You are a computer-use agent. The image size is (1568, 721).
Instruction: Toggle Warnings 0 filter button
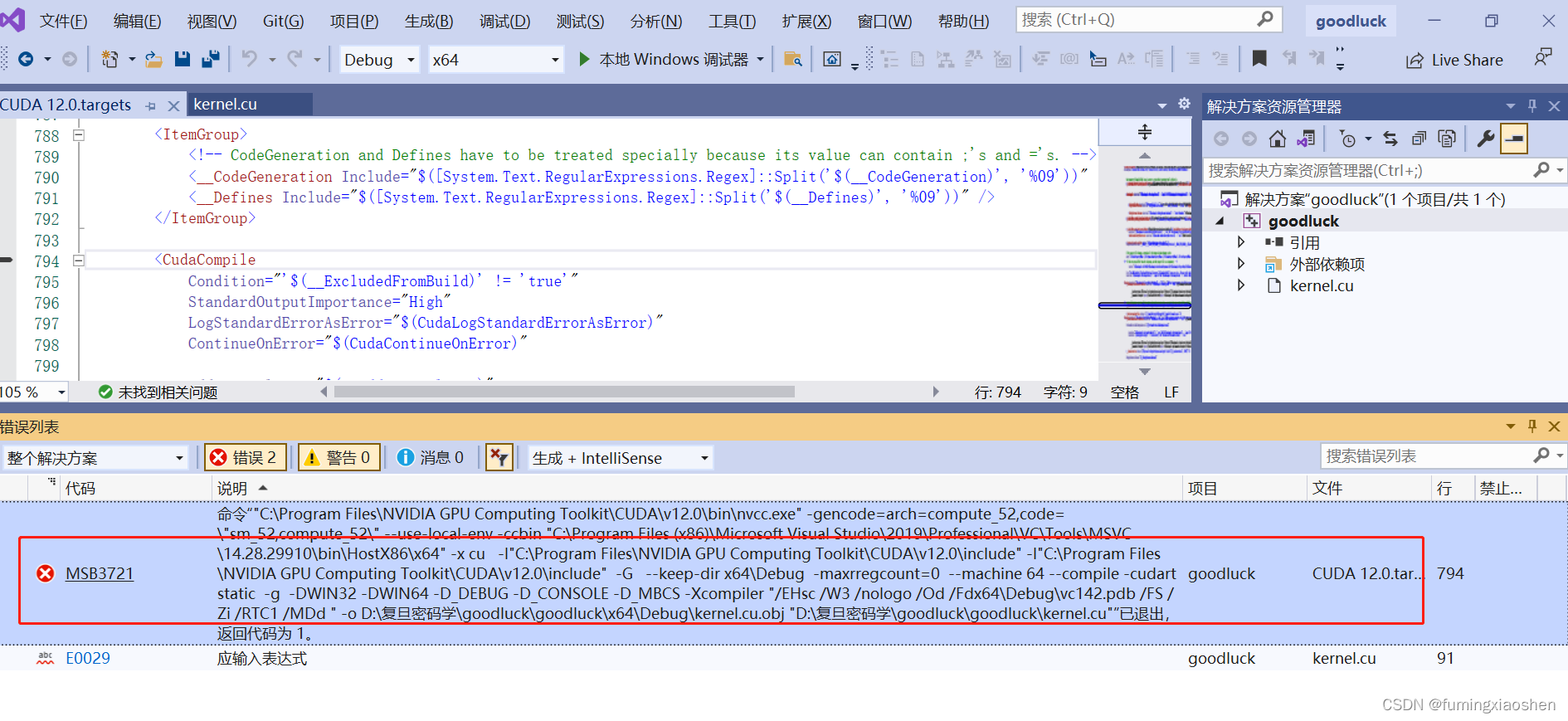tap(338, 458)
